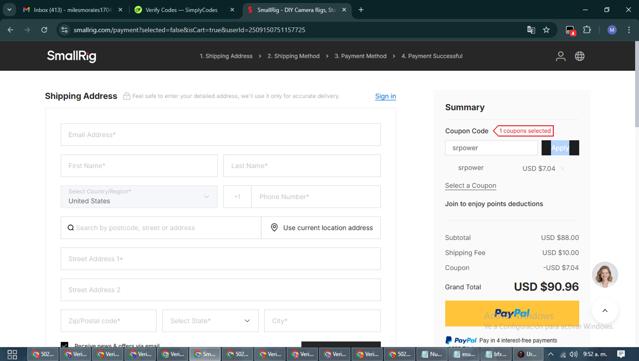Expand the srpower coupon amount arrow

(x=562, y=168)
